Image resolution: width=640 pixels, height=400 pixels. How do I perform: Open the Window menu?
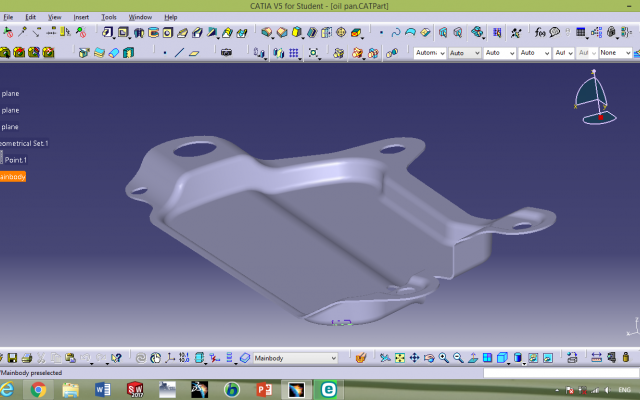click(x=140, y=17)
